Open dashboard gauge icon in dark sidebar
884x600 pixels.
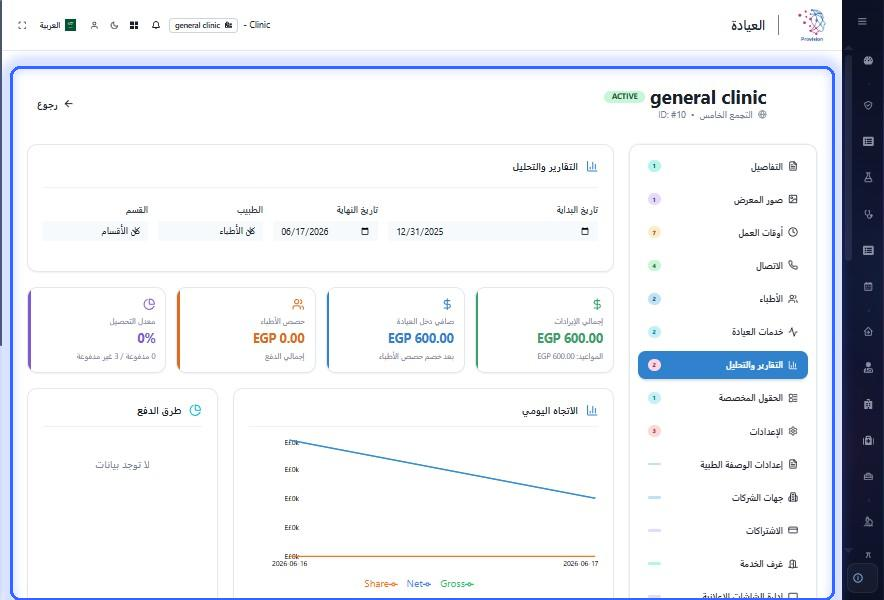(868, 60)
